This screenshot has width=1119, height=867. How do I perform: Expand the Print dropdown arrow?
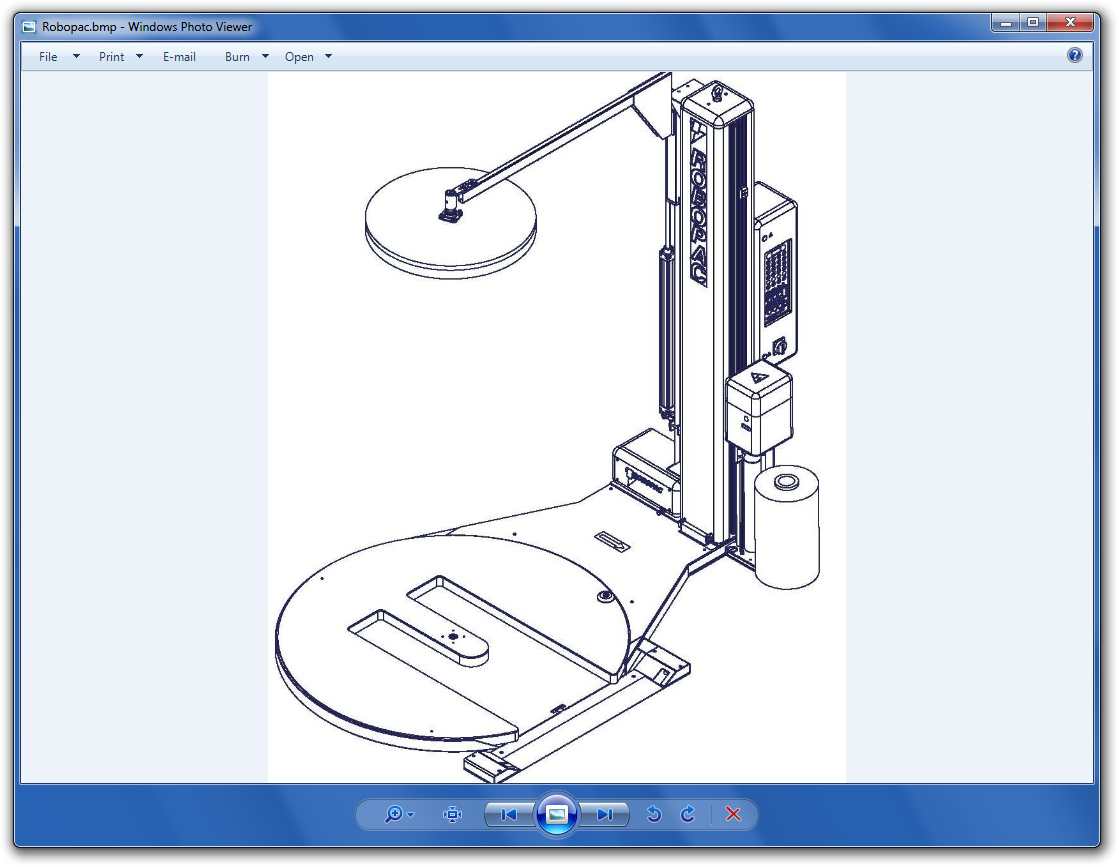click(139, 57)
